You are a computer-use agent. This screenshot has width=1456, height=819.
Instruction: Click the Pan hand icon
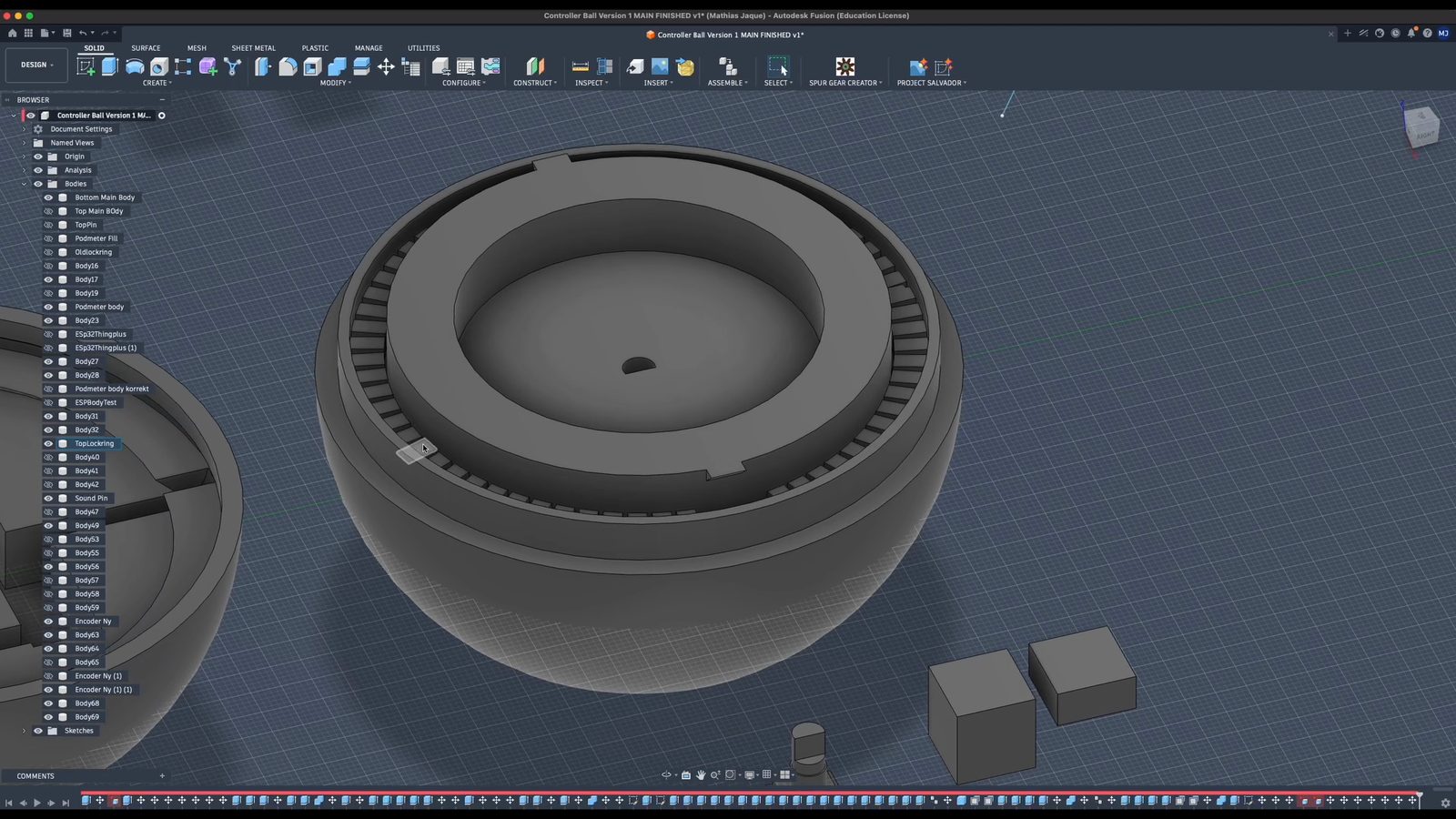click(701, 775)
